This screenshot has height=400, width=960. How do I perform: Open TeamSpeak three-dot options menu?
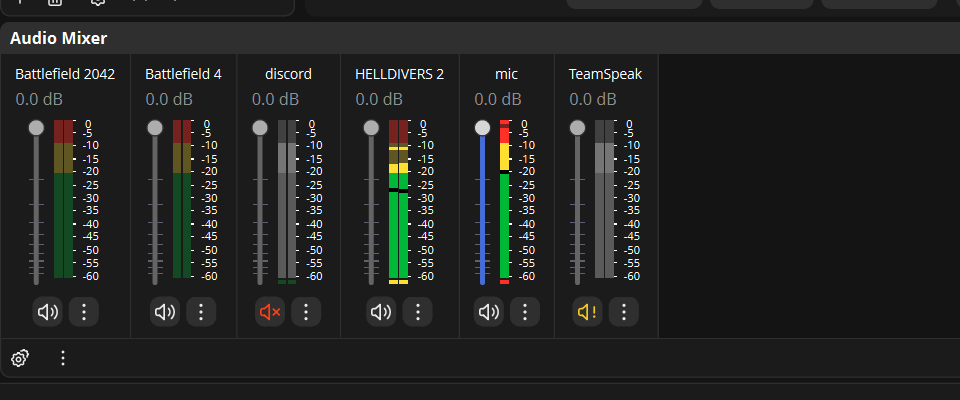click(624, 312)
